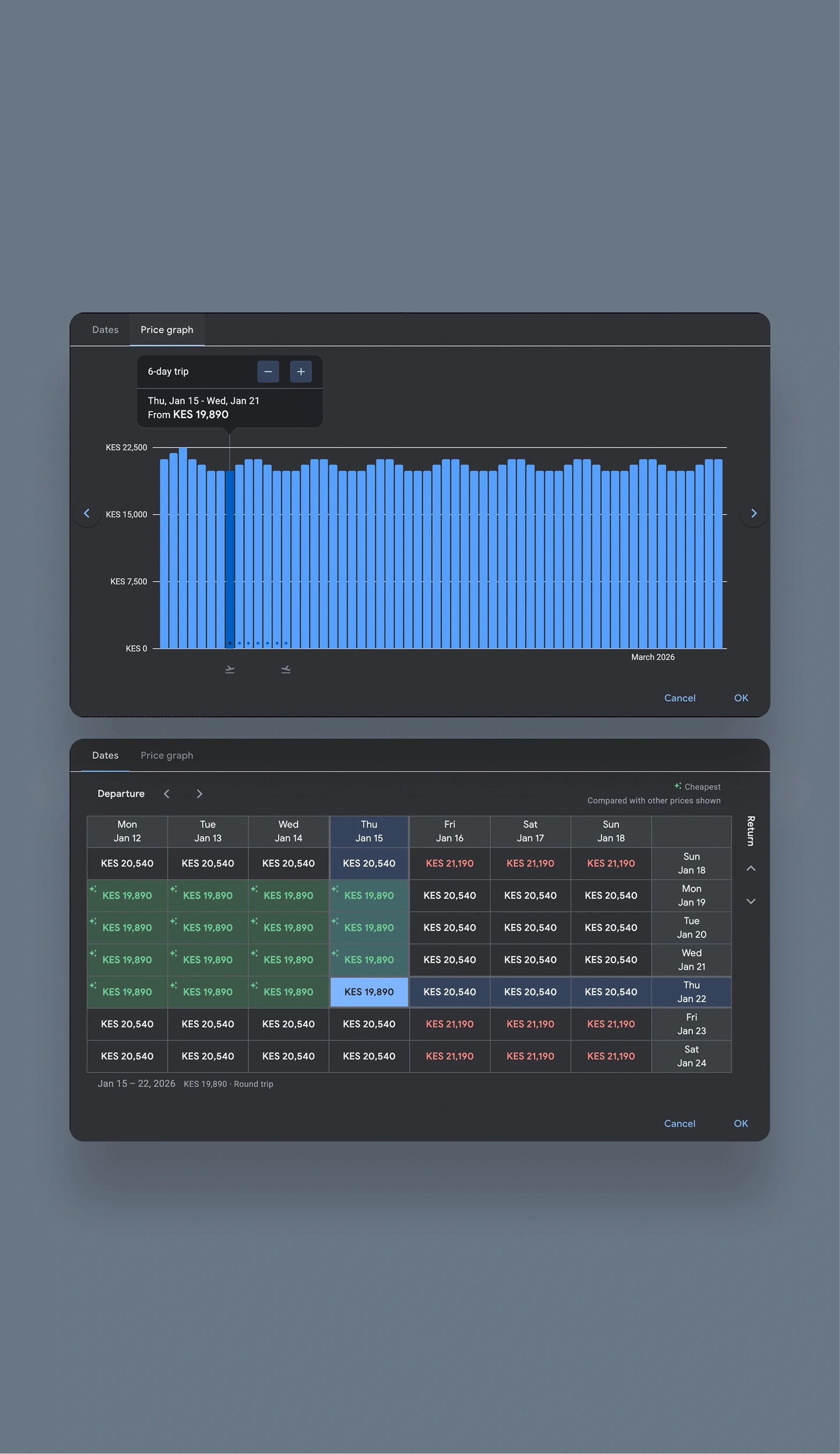Viewport: 840px width, 1454px height.
Task: Click the previous chevron next to Departure
Action: coord(166,793)
